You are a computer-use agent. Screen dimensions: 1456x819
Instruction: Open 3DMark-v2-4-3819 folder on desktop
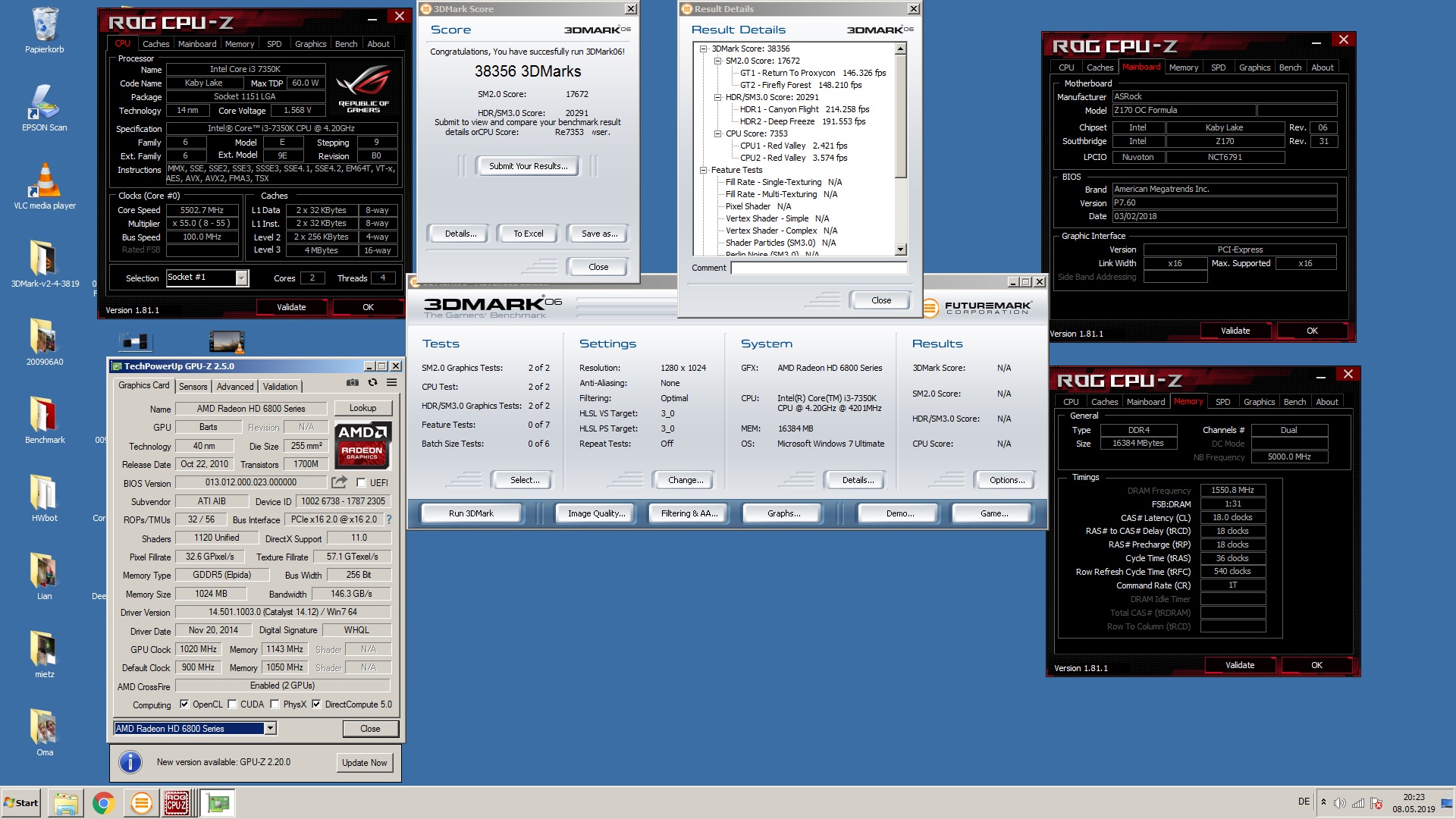(x=45, y=265)
